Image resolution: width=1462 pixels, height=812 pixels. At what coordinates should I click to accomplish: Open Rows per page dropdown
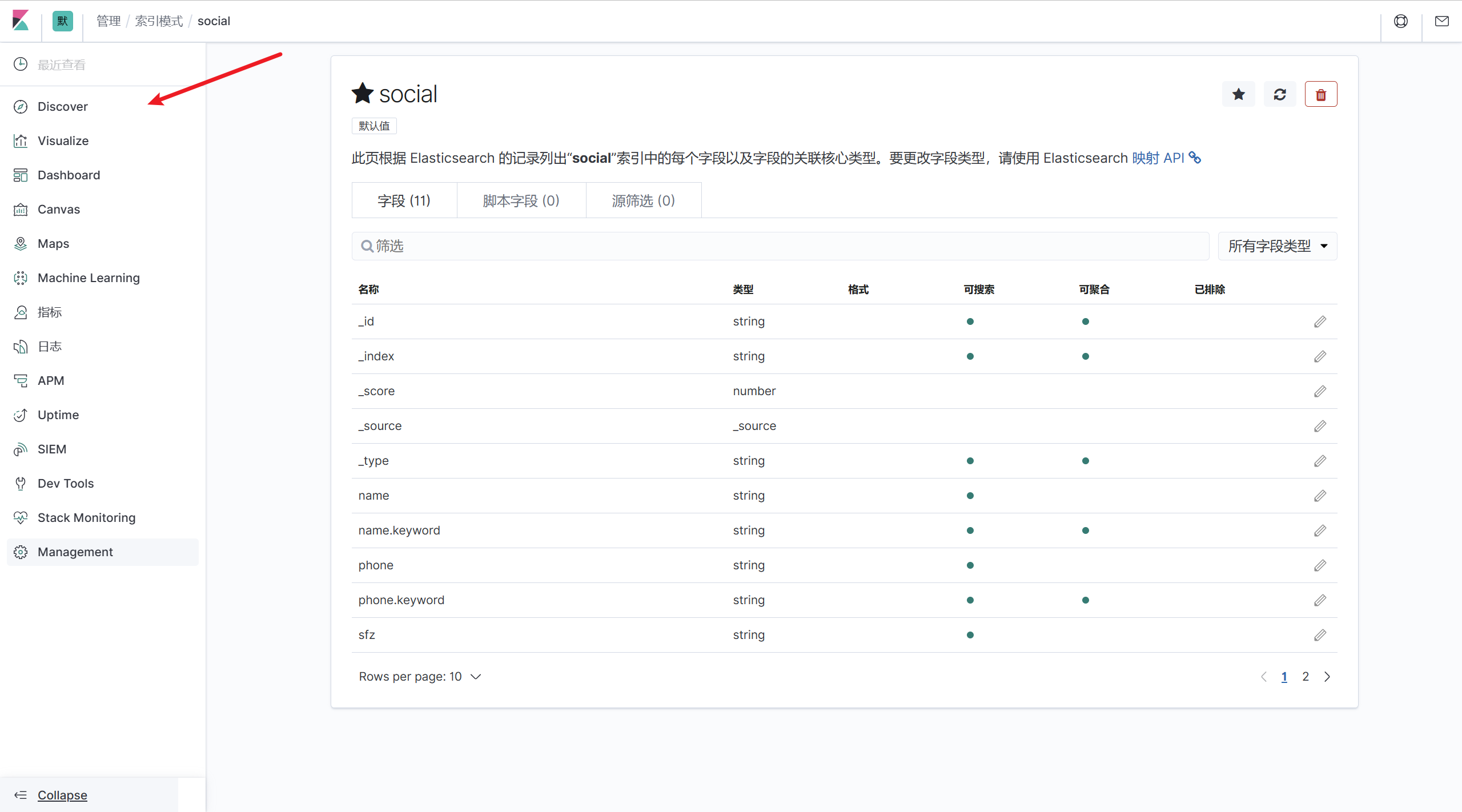pos(420,677)
